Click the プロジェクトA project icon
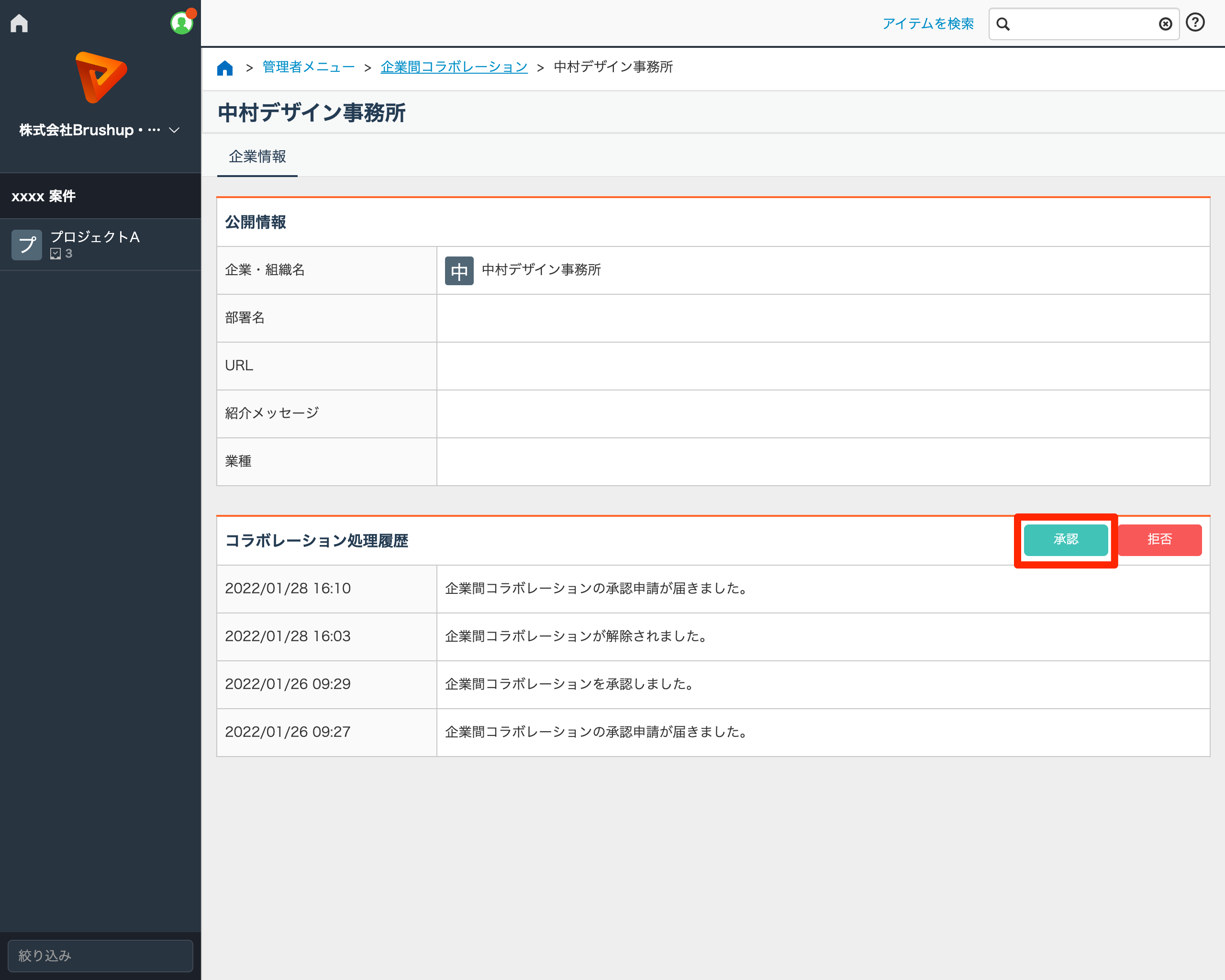 pyautogui.click(x=27, y=245)
